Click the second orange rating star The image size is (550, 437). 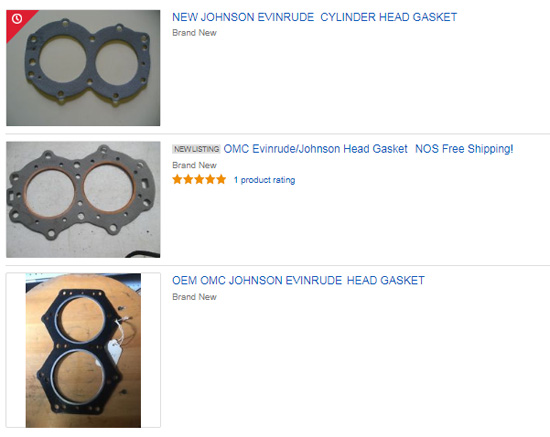point(188,180)
